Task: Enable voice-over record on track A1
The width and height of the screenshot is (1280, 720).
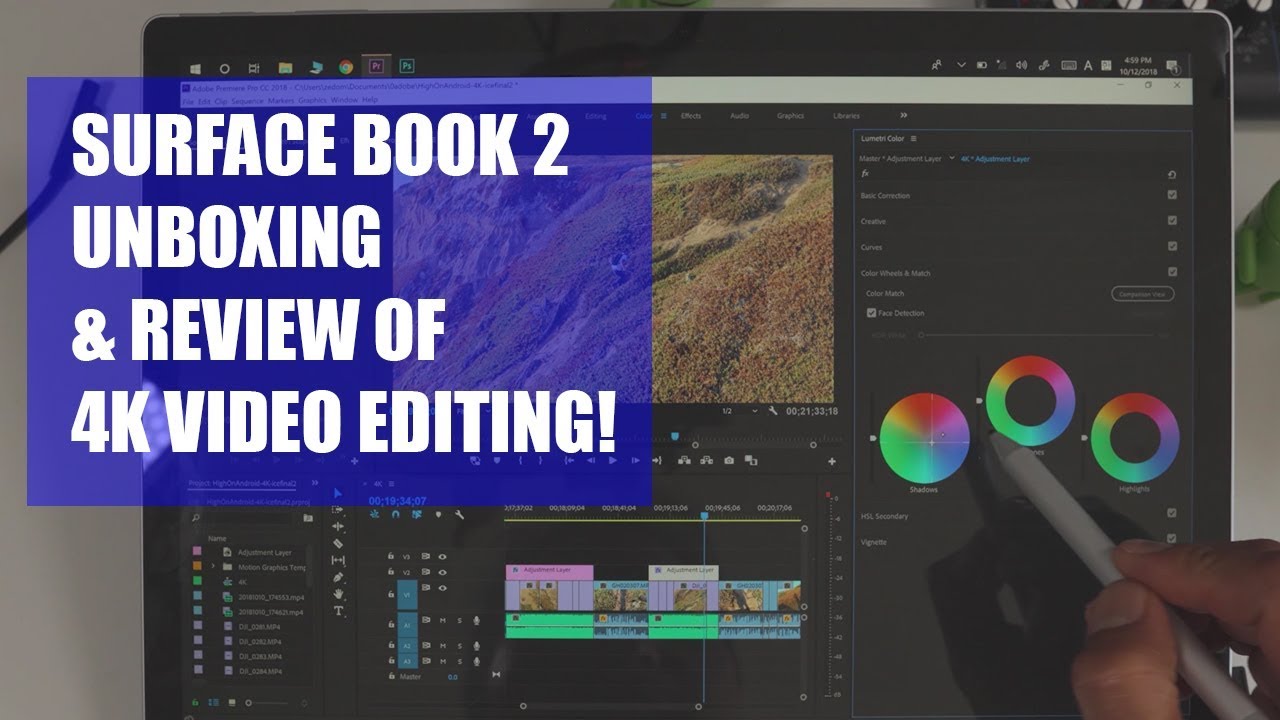Action: tap(477, 621)
